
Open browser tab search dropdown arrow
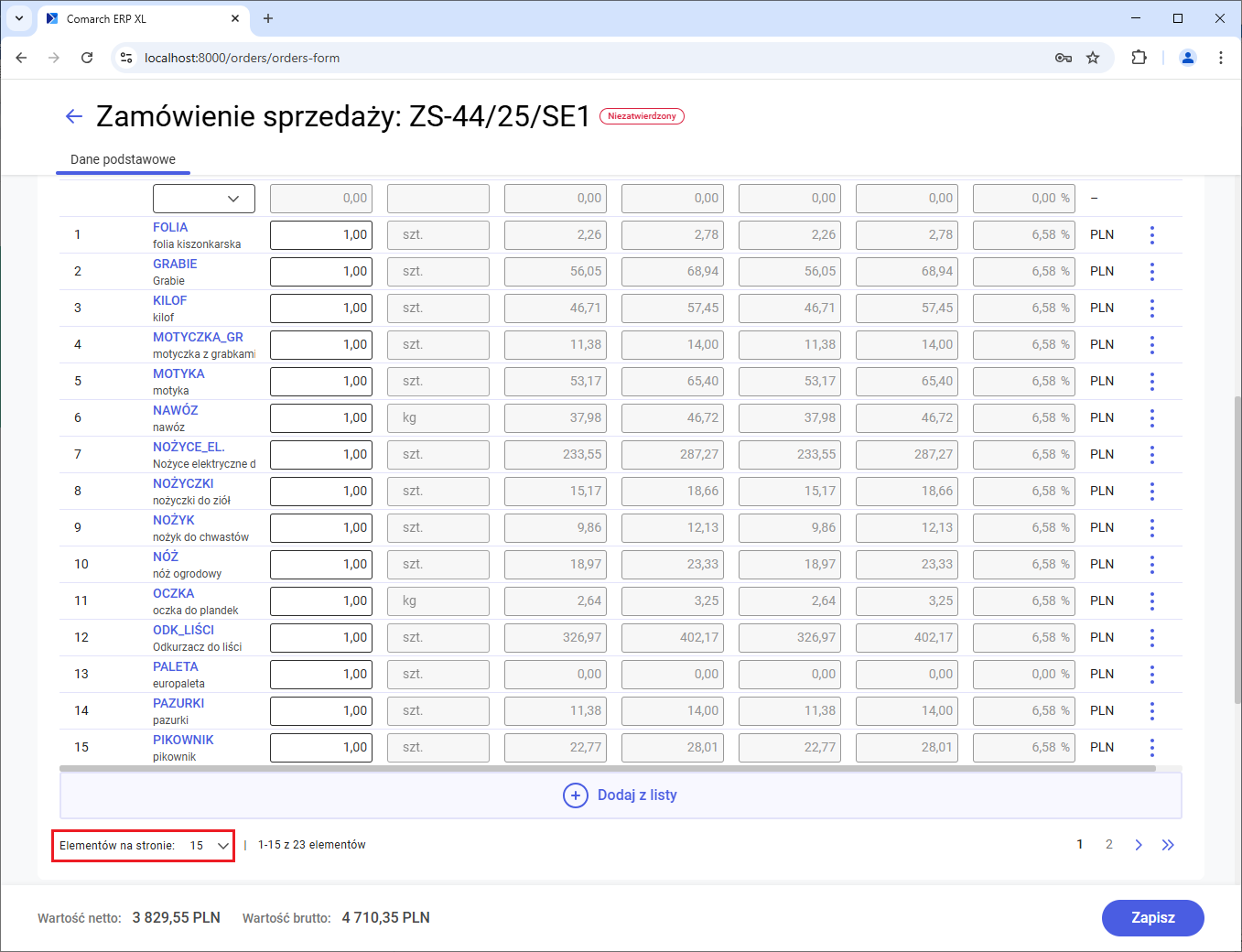click(x=19, y=18)
